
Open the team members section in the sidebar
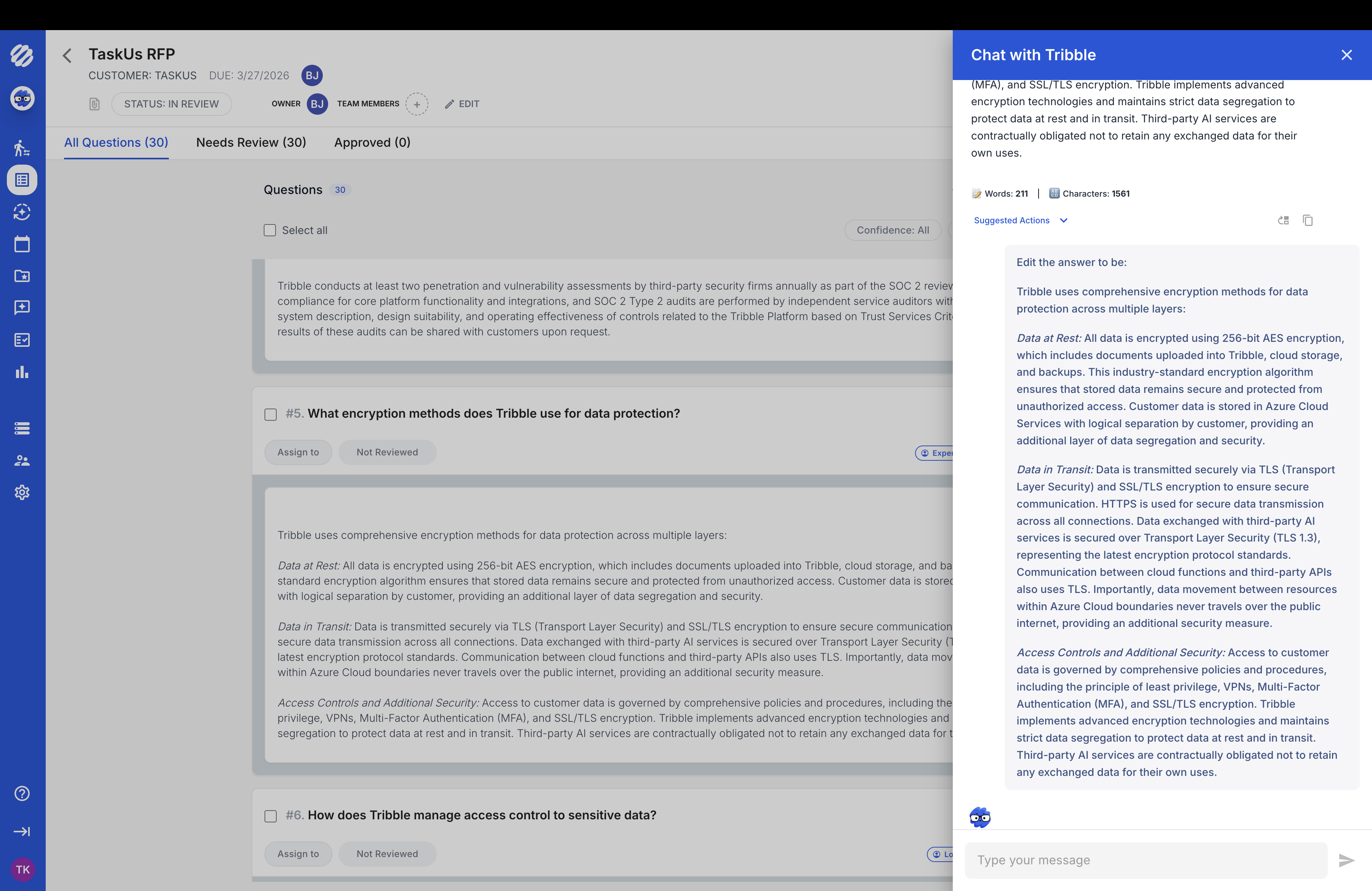click(22, 460)
